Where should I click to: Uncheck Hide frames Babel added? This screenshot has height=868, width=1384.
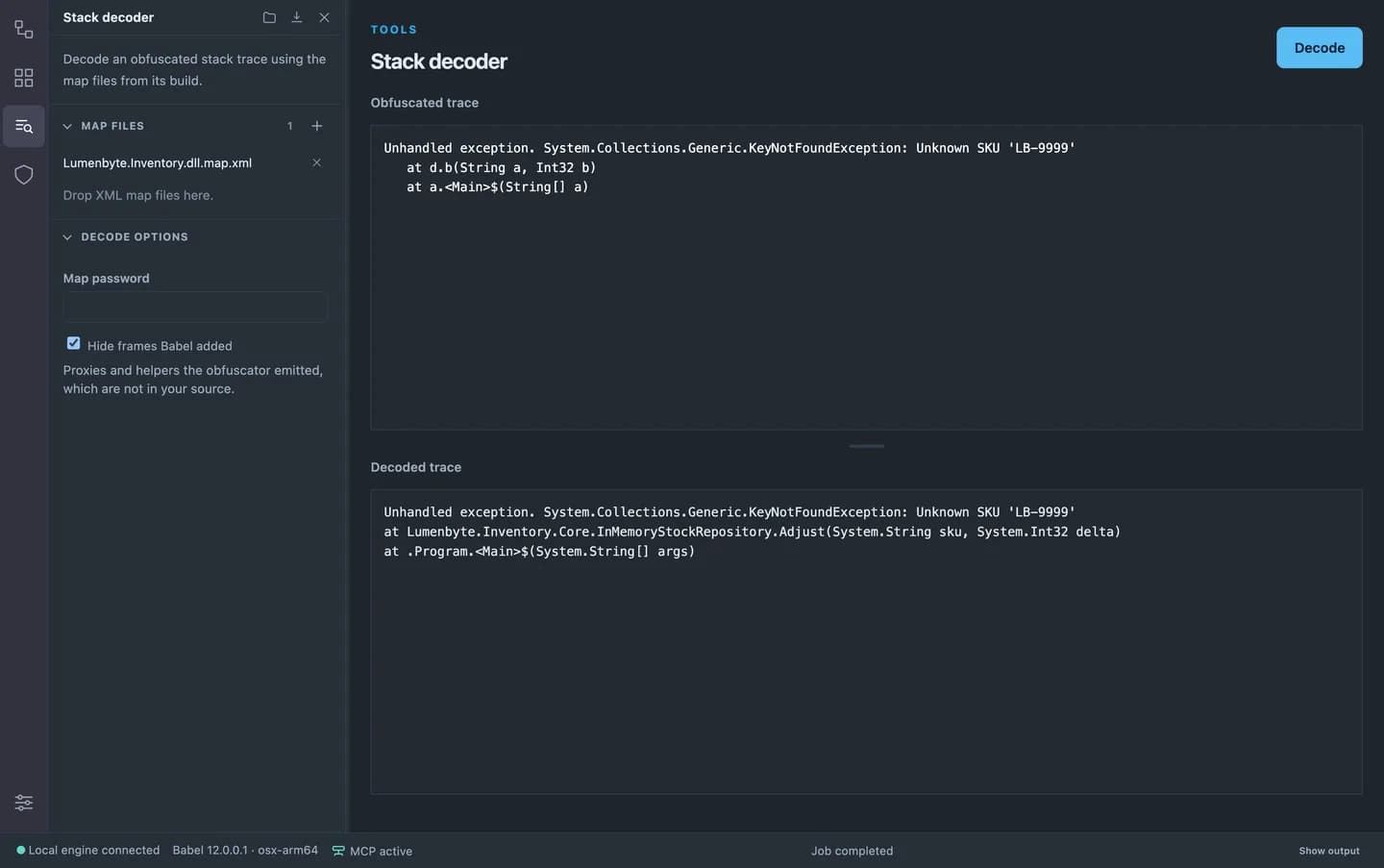coord(74,343)
